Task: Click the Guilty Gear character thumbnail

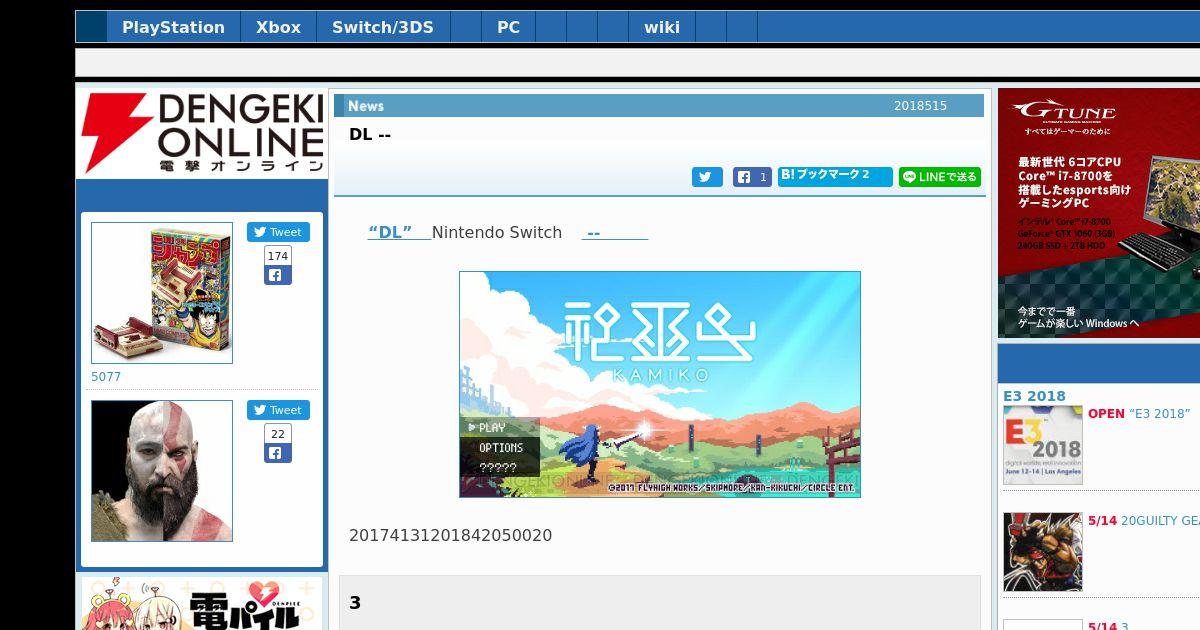Action: tap(1043, 552)
